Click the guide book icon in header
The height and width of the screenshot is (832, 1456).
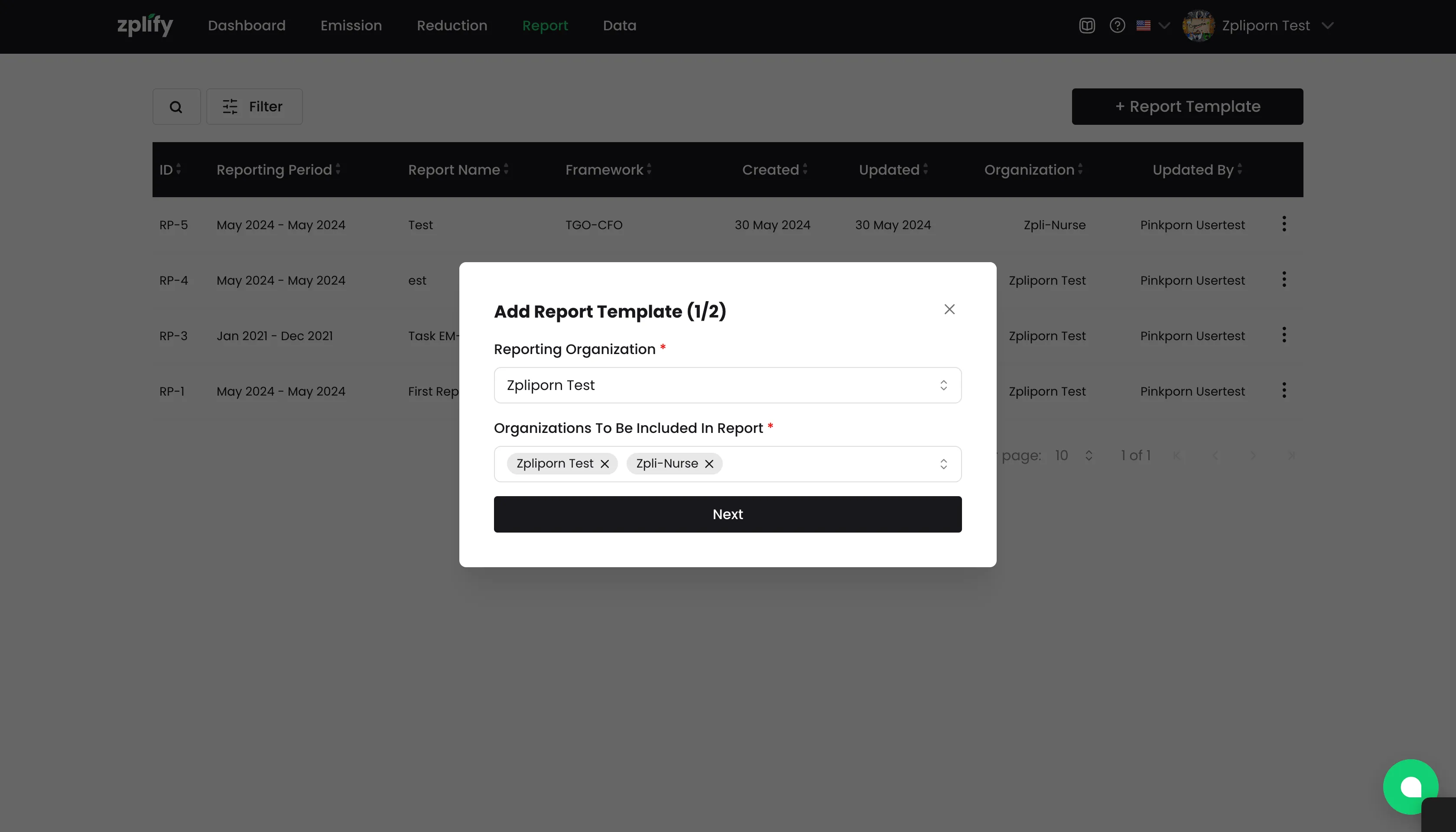click(x=1087, y=26)
